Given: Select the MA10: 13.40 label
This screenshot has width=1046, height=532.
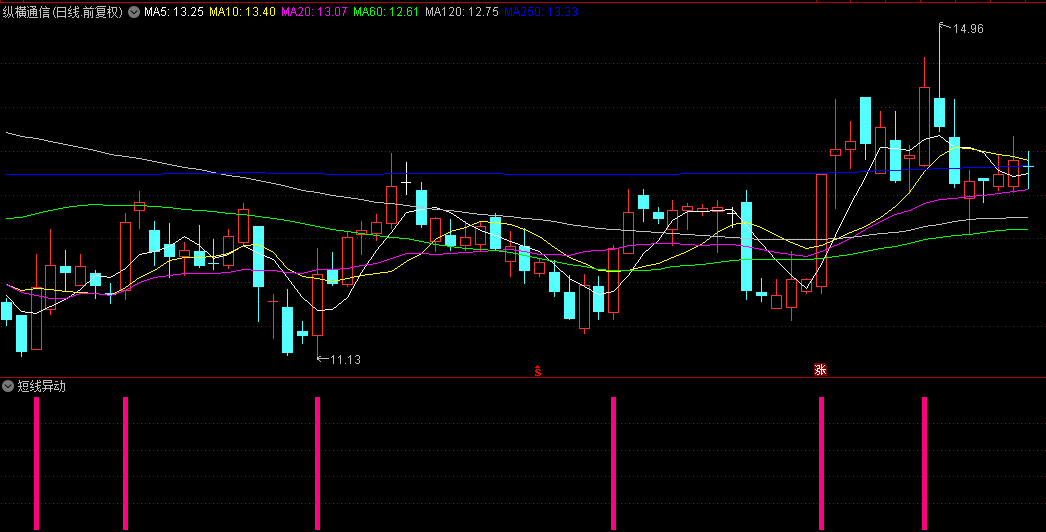Looking at the screenshot, I should (242, 12).
